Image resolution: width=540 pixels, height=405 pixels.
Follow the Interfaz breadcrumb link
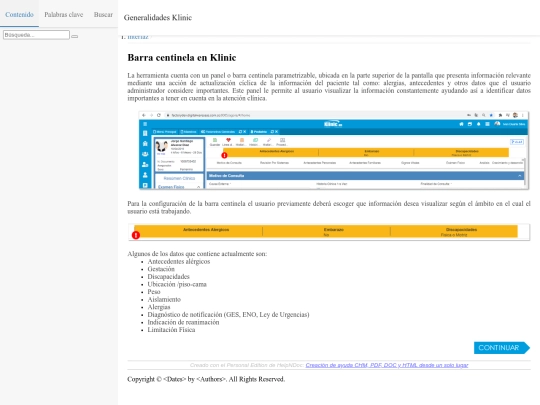[138, 37]
